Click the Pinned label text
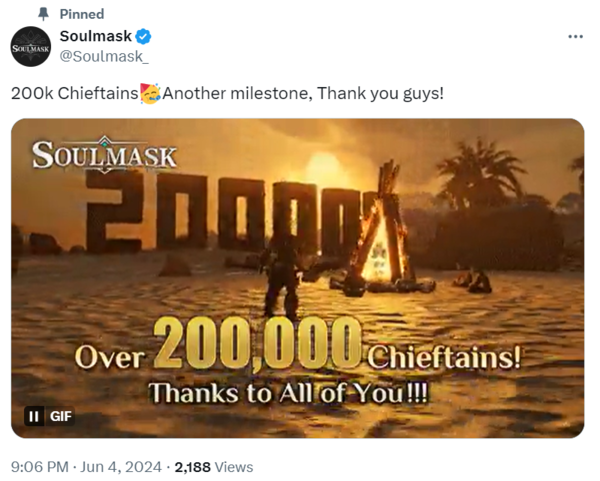This screenshot has width=600, height=481. pyautogui.click(x=80, y=14)
